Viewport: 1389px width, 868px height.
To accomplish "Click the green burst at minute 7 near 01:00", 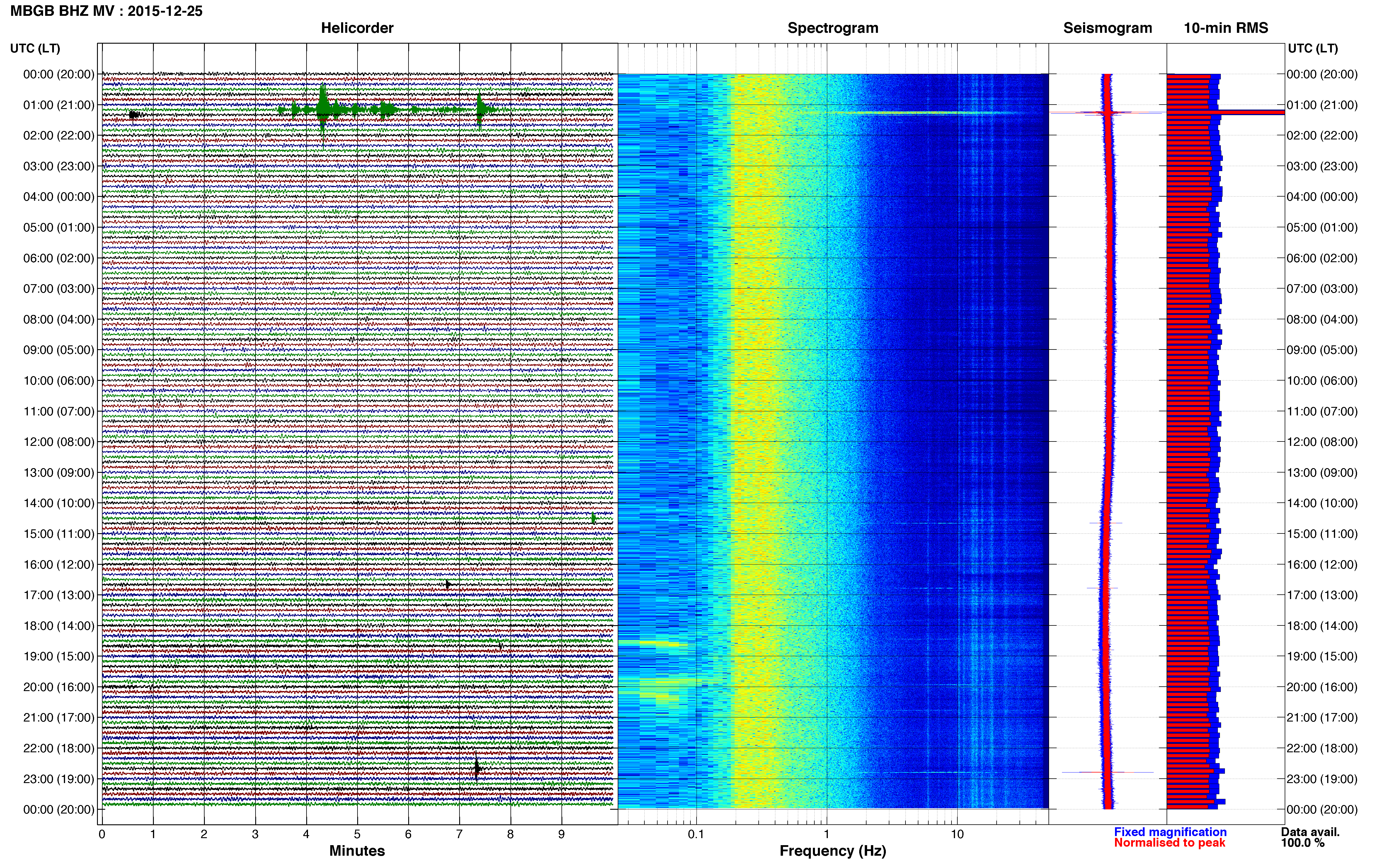I will [480, 109].
